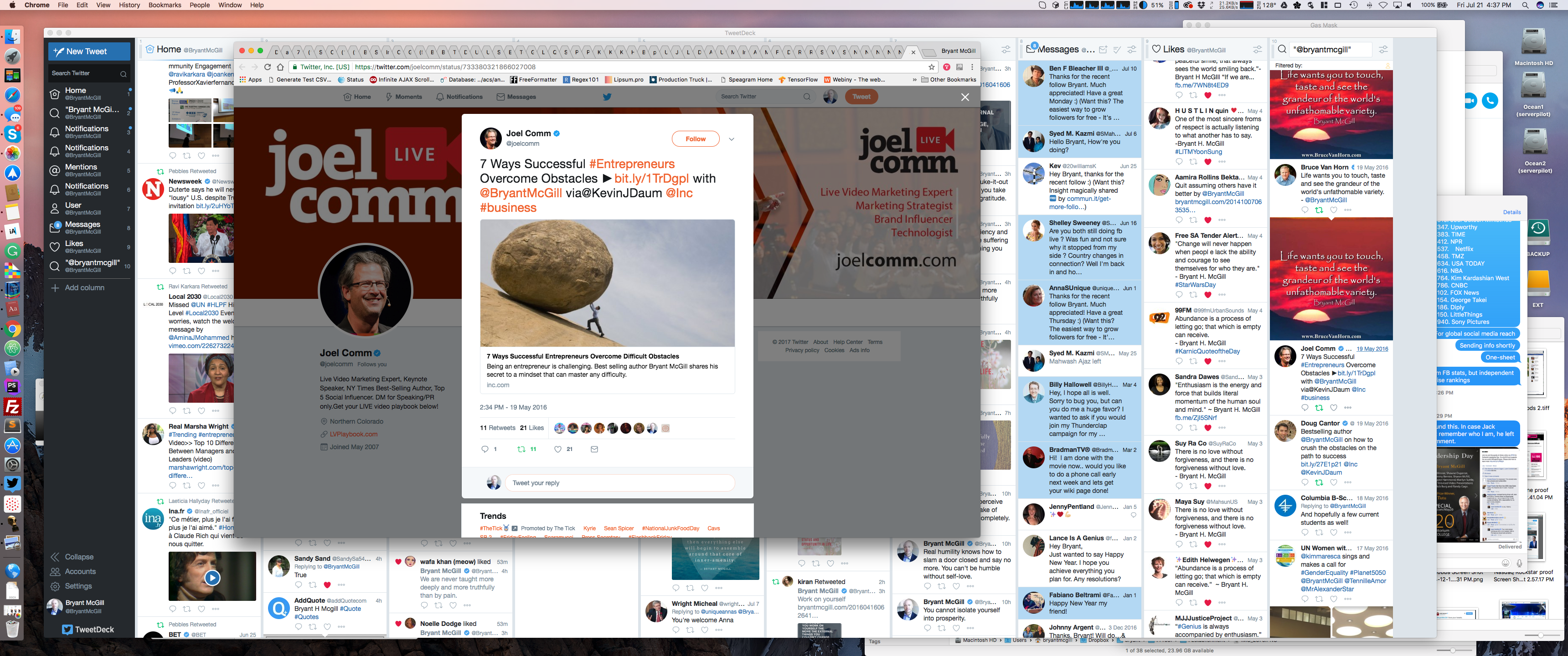Open more options on Bruce Van Horn tweet
1568x656 pixels.
[1348, 210]
